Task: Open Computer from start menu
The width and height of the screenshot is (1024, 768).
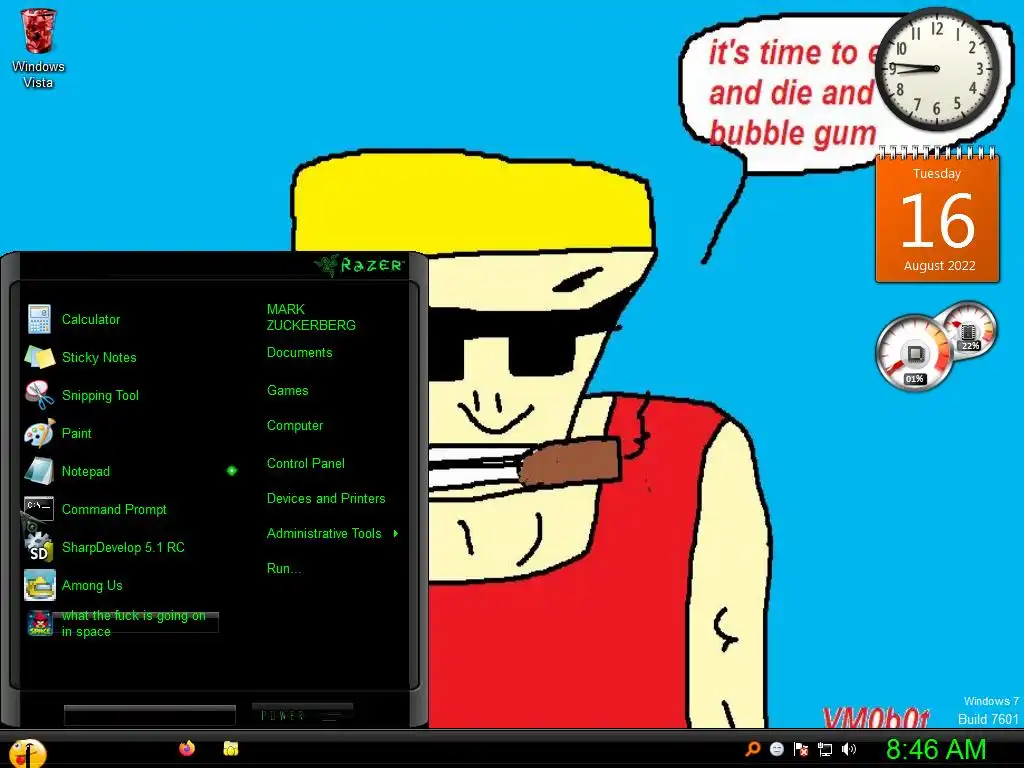Action: 295,426
